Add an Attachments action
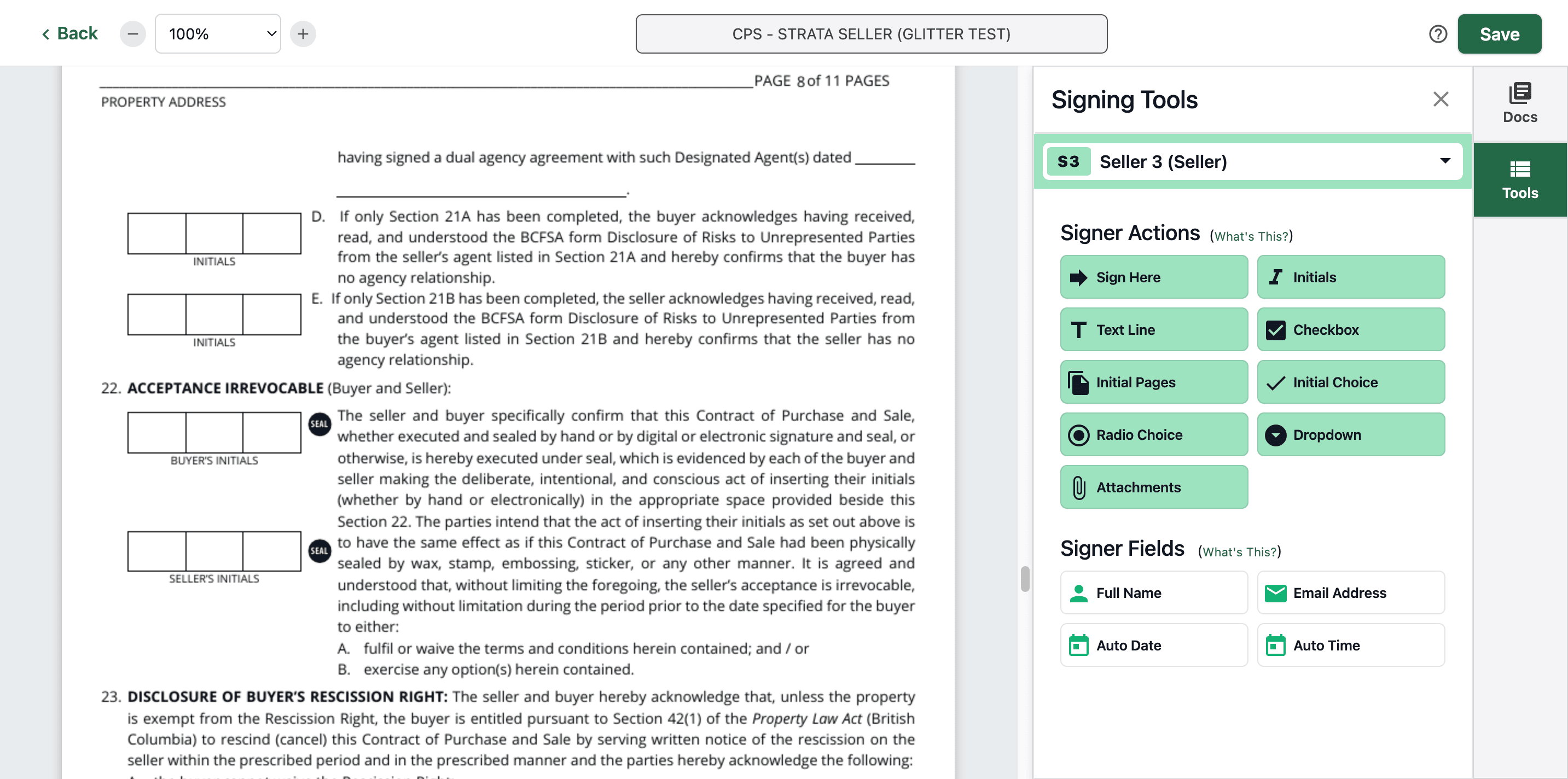 (x=1153, y=487)
